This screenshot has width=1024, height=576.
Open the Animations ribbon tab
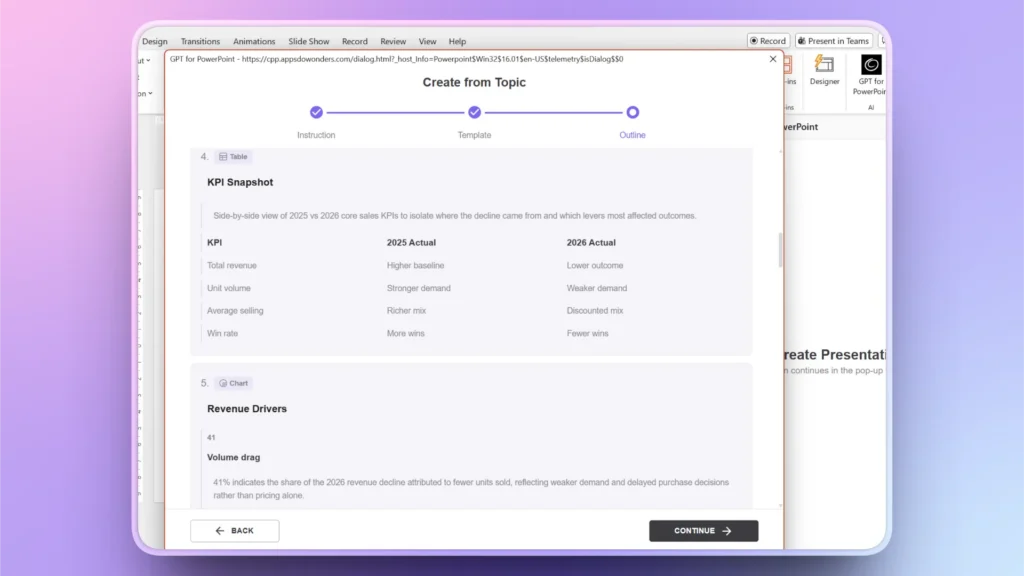(x=254, y=41)
